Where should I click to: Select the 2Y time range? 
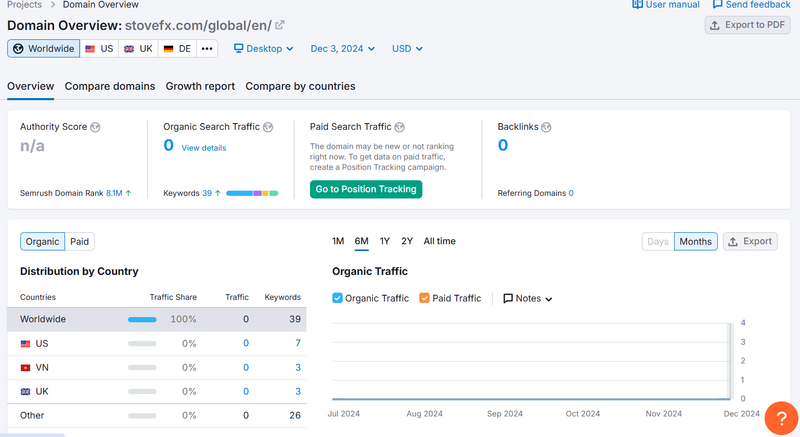tap(407, 241)
